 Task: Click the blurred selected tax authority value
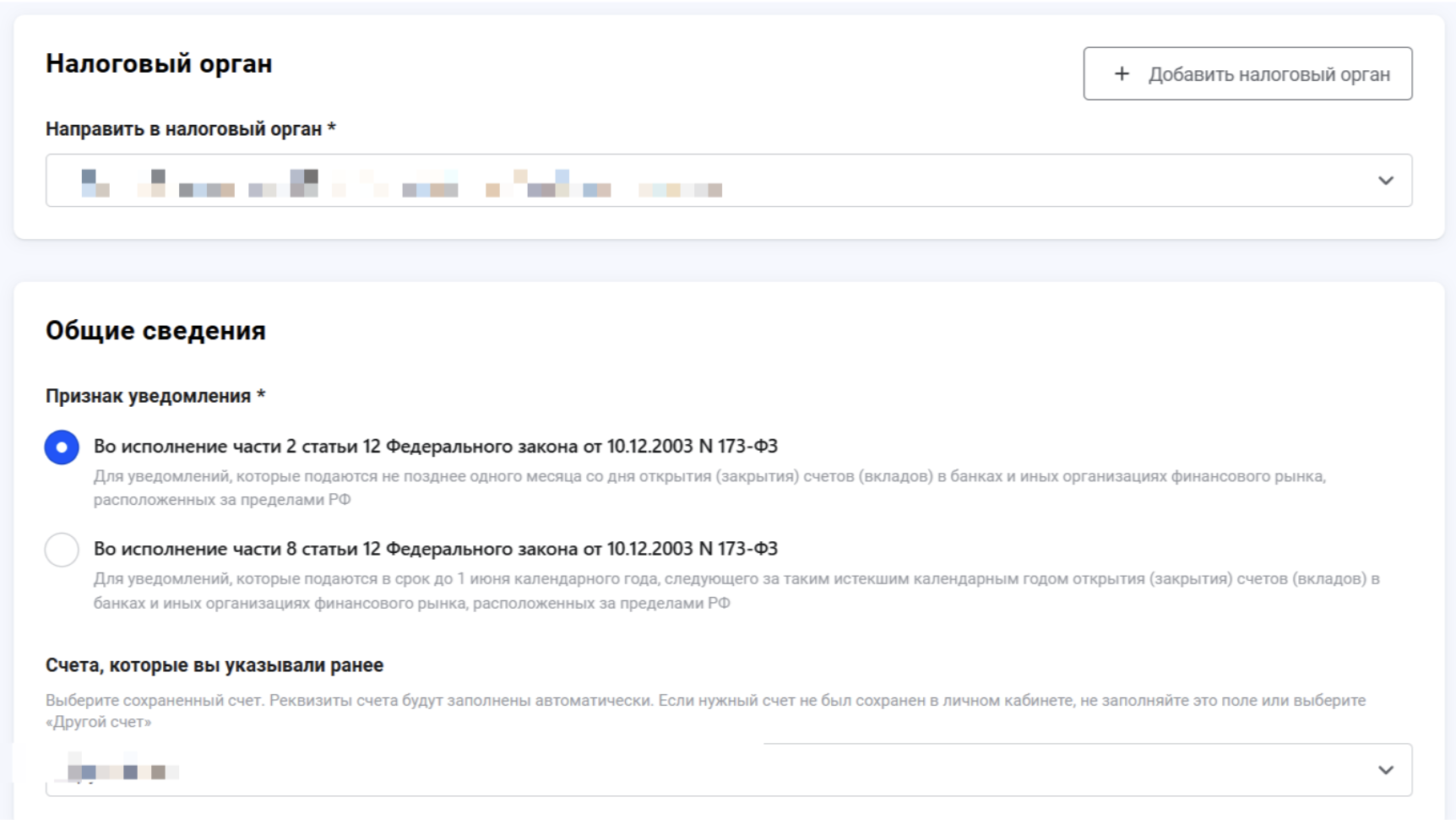tap(401, 182)
